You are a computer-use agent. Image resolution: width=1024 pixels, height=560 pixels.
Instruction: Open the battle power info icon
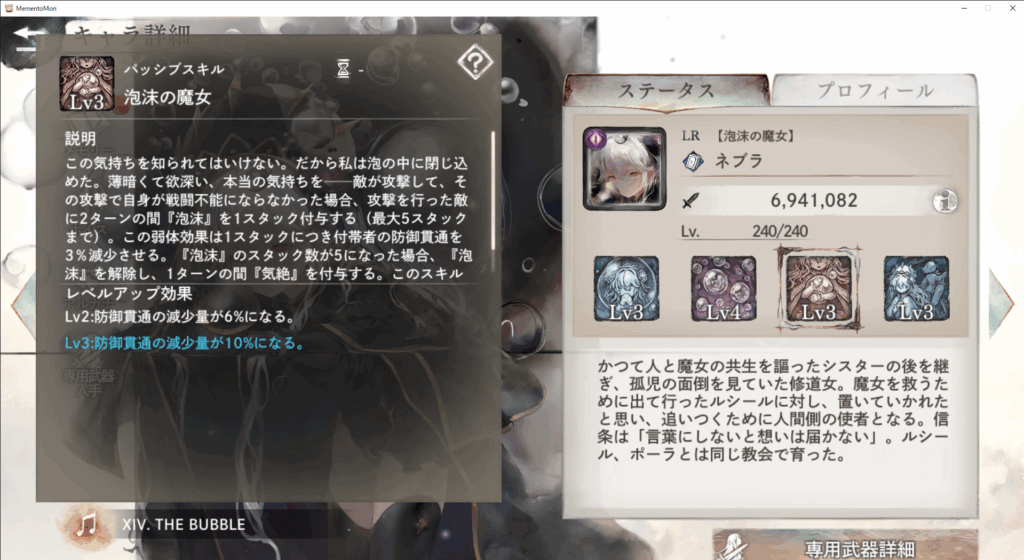point(944,202)
